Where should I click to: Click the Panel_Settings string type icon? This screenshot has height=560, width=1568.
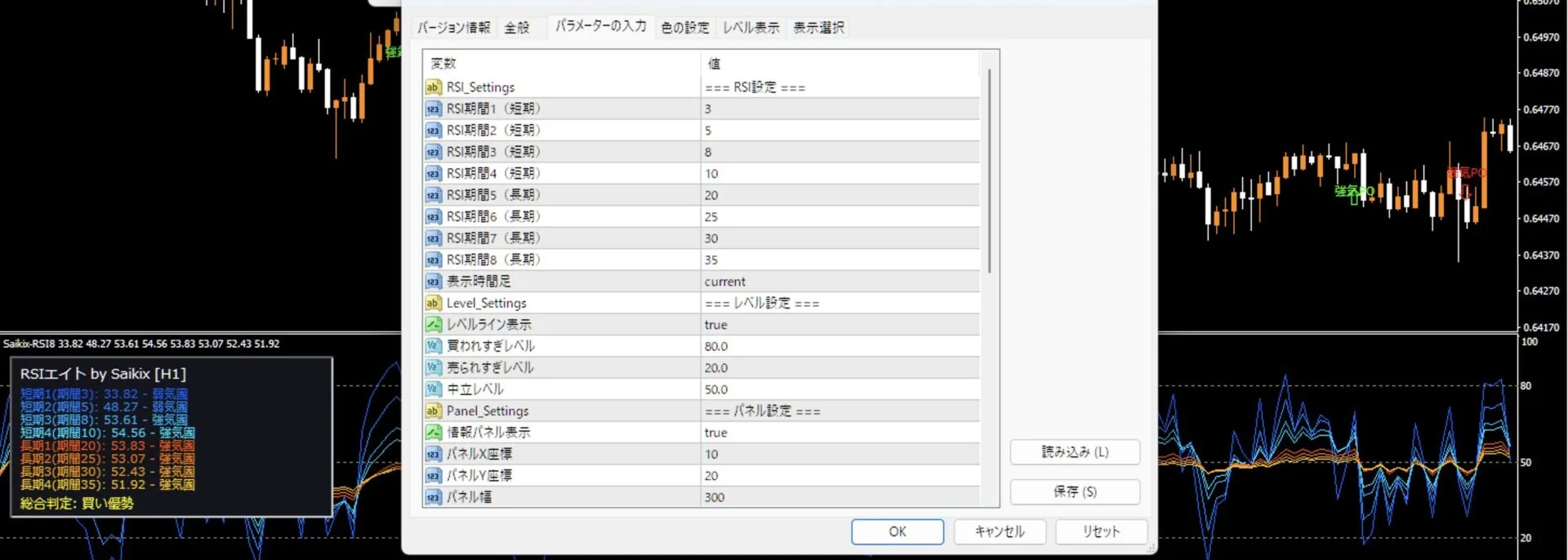(433, 411)
